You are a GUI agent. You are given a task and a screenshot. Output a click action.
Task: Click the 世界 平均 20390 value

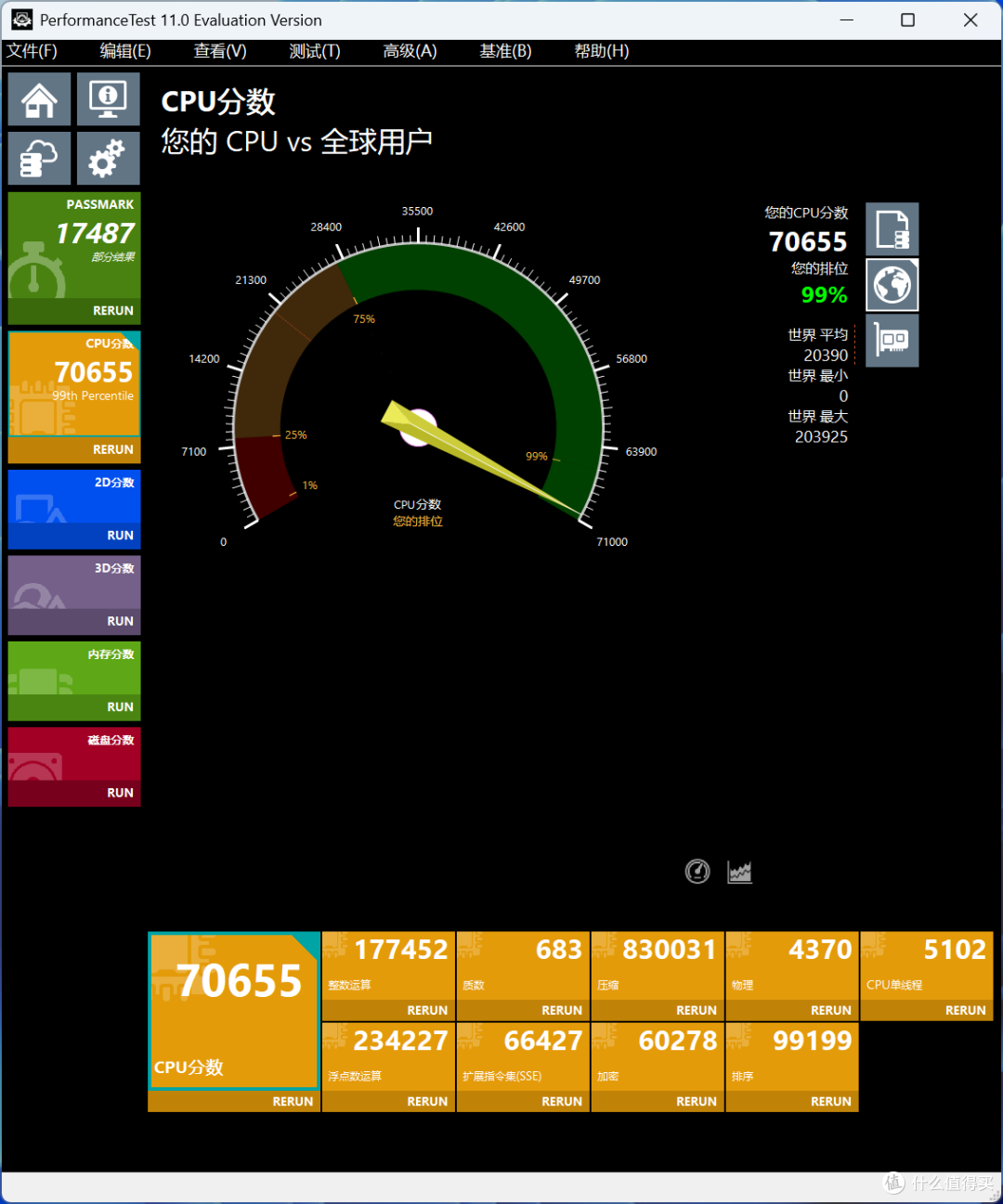(x=826, y=356)
